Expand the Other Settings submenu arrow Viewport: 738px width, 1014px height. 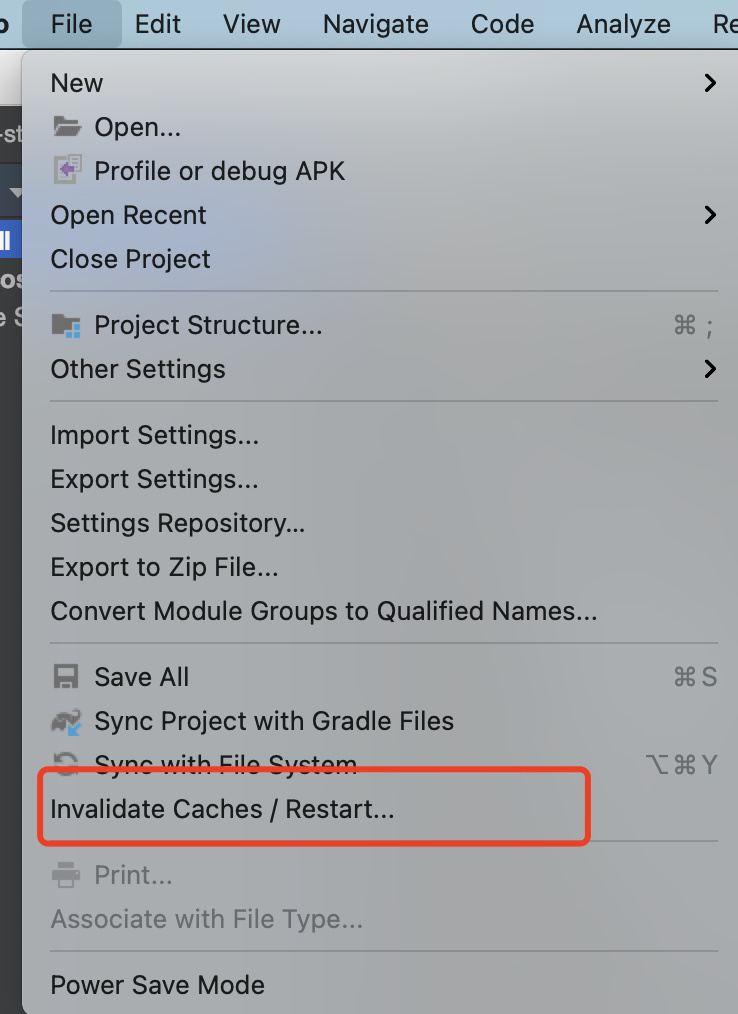pyautogui.click(x=710, y=369)
